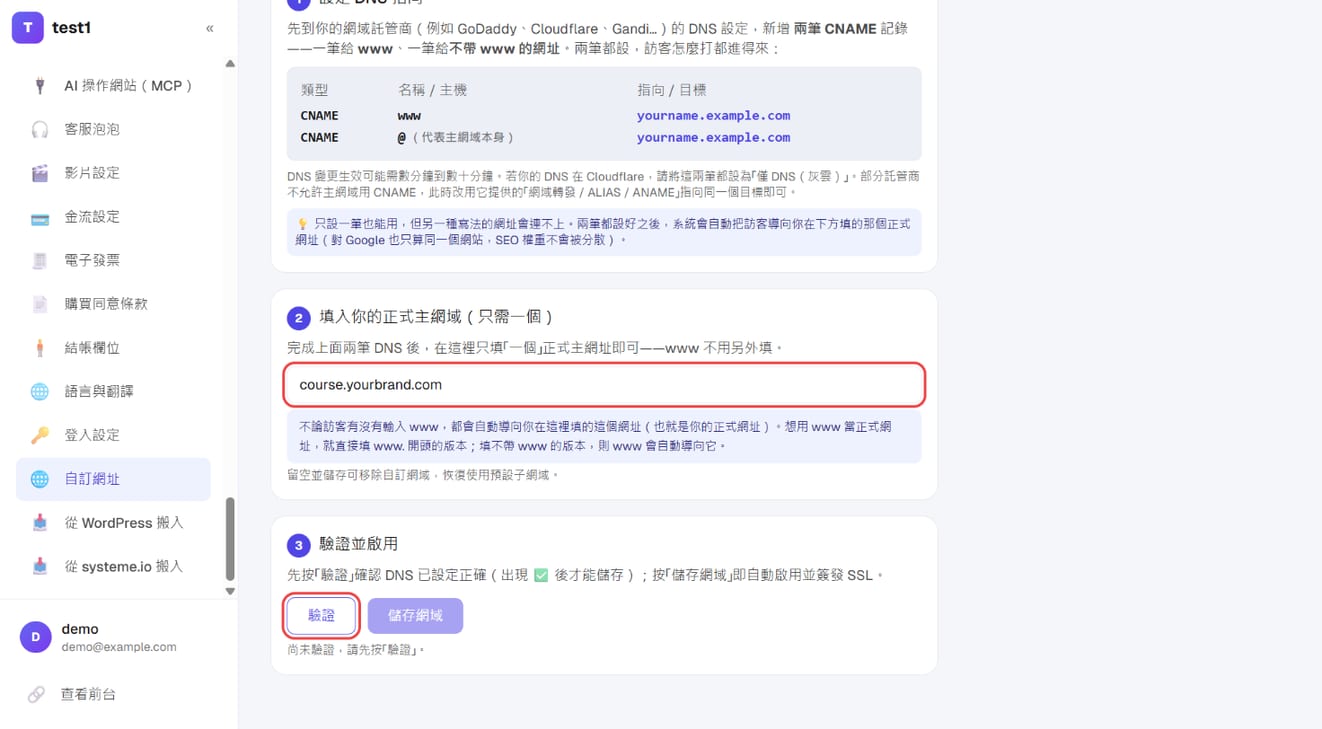Click the 電子發票 receipt icon

[x=40, y=260]
